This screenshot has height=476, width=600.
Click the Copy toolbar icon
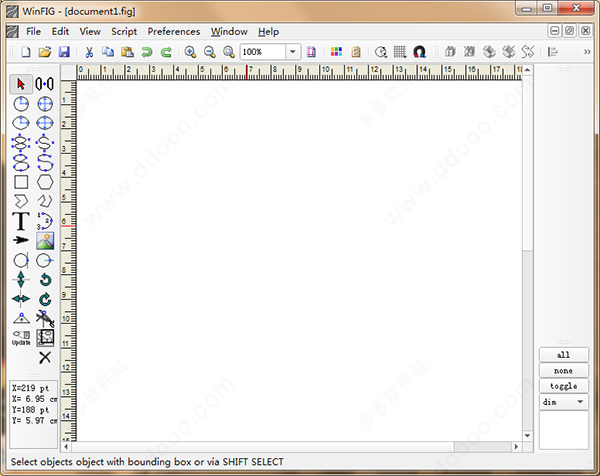click(108, 52)
